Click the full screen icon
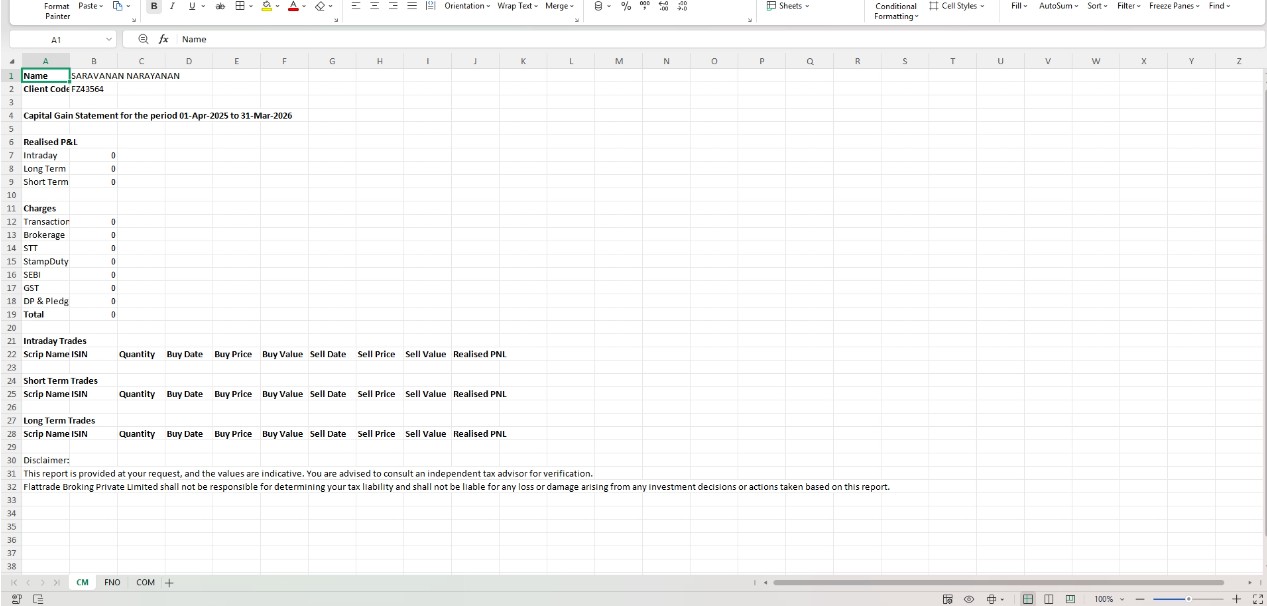The image size is (1267, 606). (1256, 599)
